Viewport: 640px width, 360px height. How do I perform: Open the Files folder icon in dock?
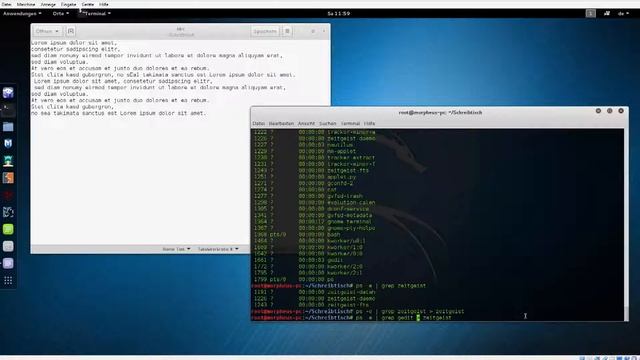(x=8, y=127)
